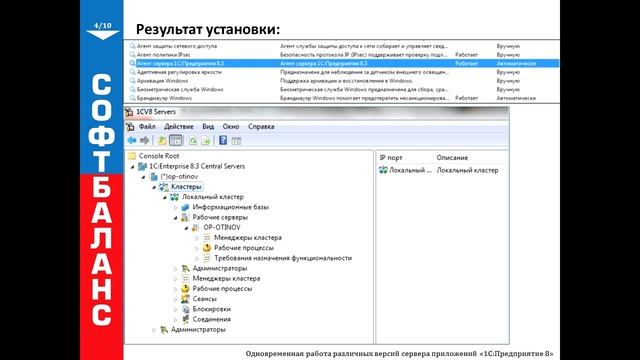This screenshot has height=360, width=640.
Task: Collapse the (*)op-otinov node
Action: tap(143, 177)
